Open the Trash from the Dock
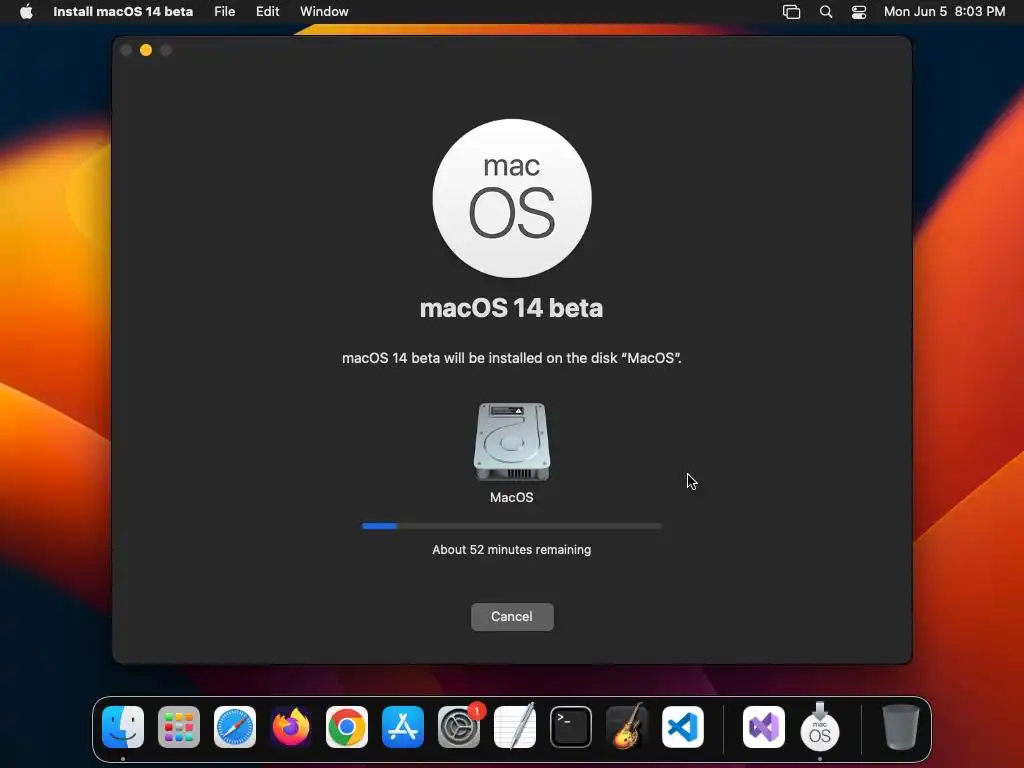Viewport: 1024px width, 768px height. pyautogui.click(x=901, y=727)
